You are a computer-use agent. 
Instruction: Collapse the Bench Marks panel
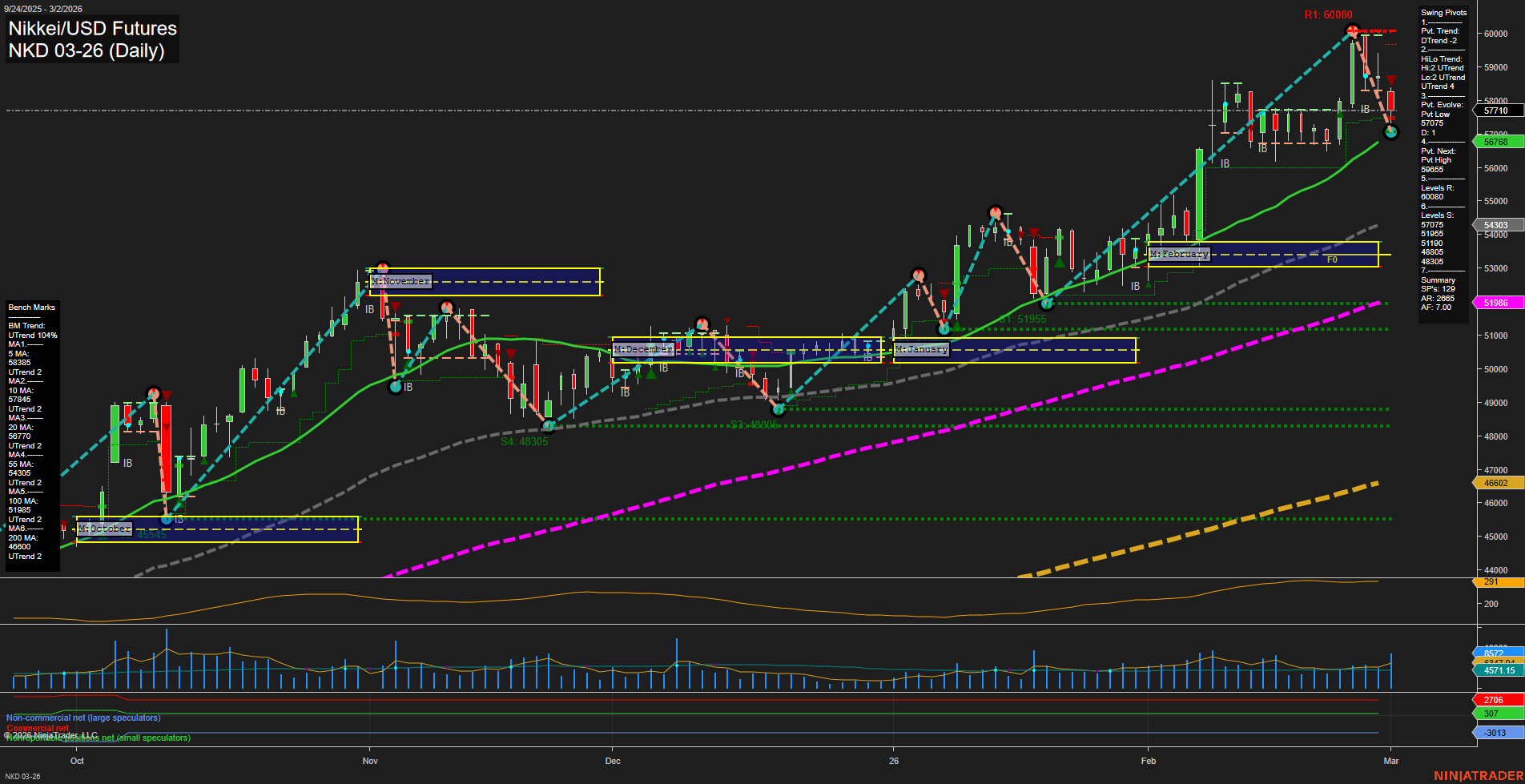coord(31,307)
